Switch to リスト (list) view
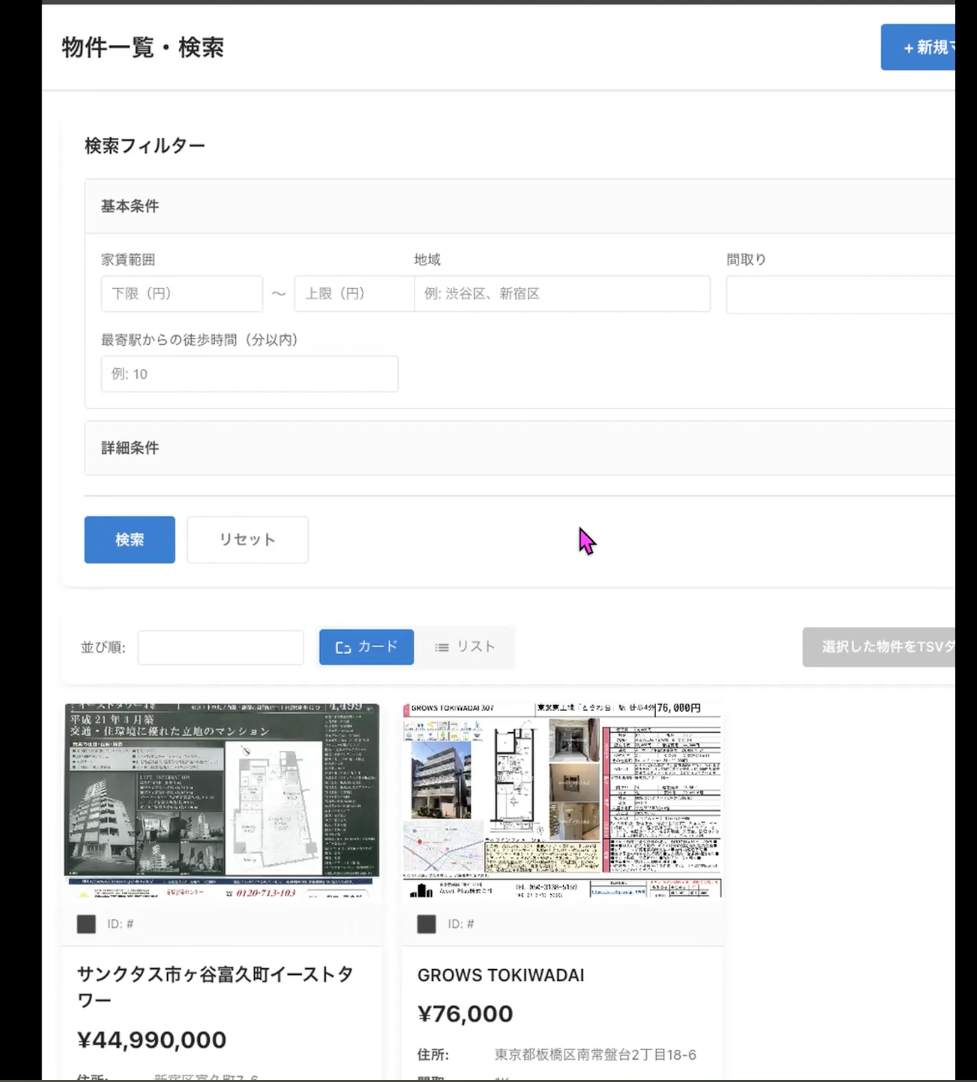 [x=464, y=647]
